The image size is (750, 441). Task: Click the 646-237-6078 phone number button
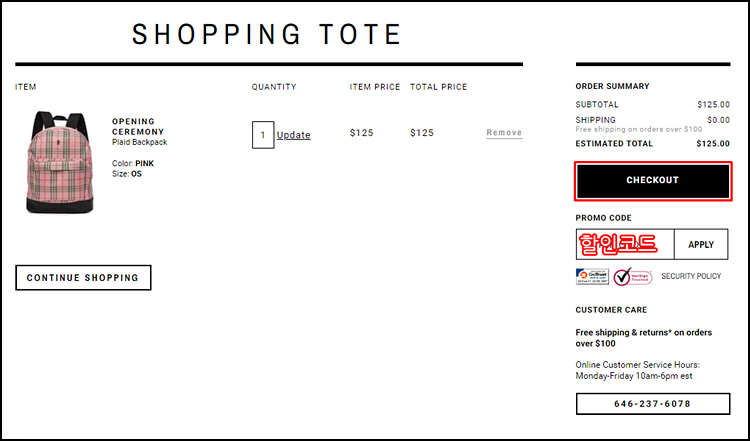point(653,404)
